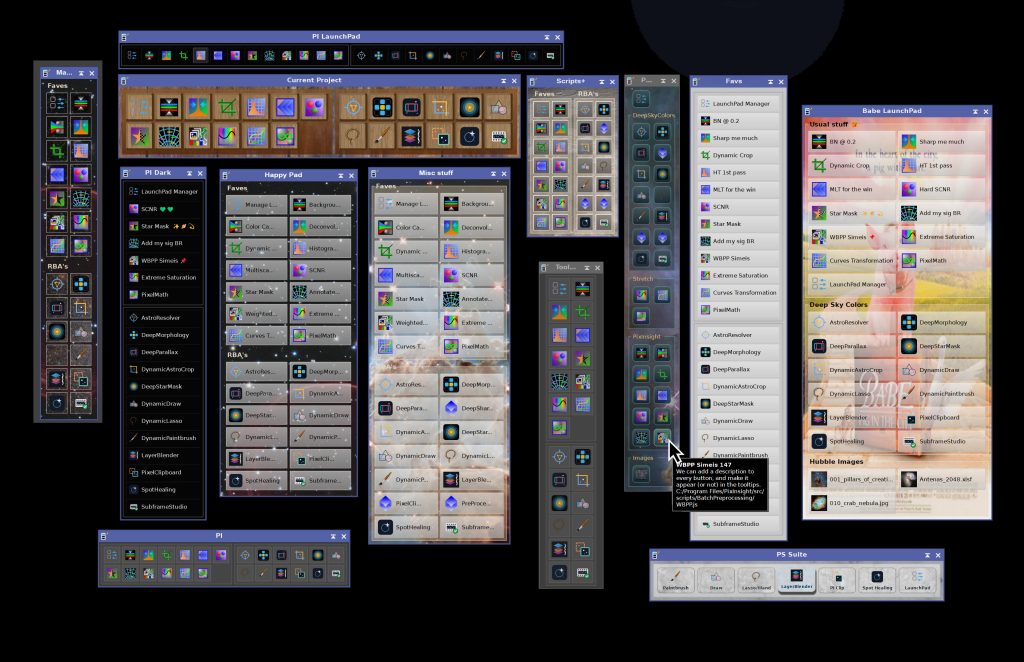Click SpotHealing icon in Current Project window
This screenshot has width=1024, height=662.
point(469,136)
